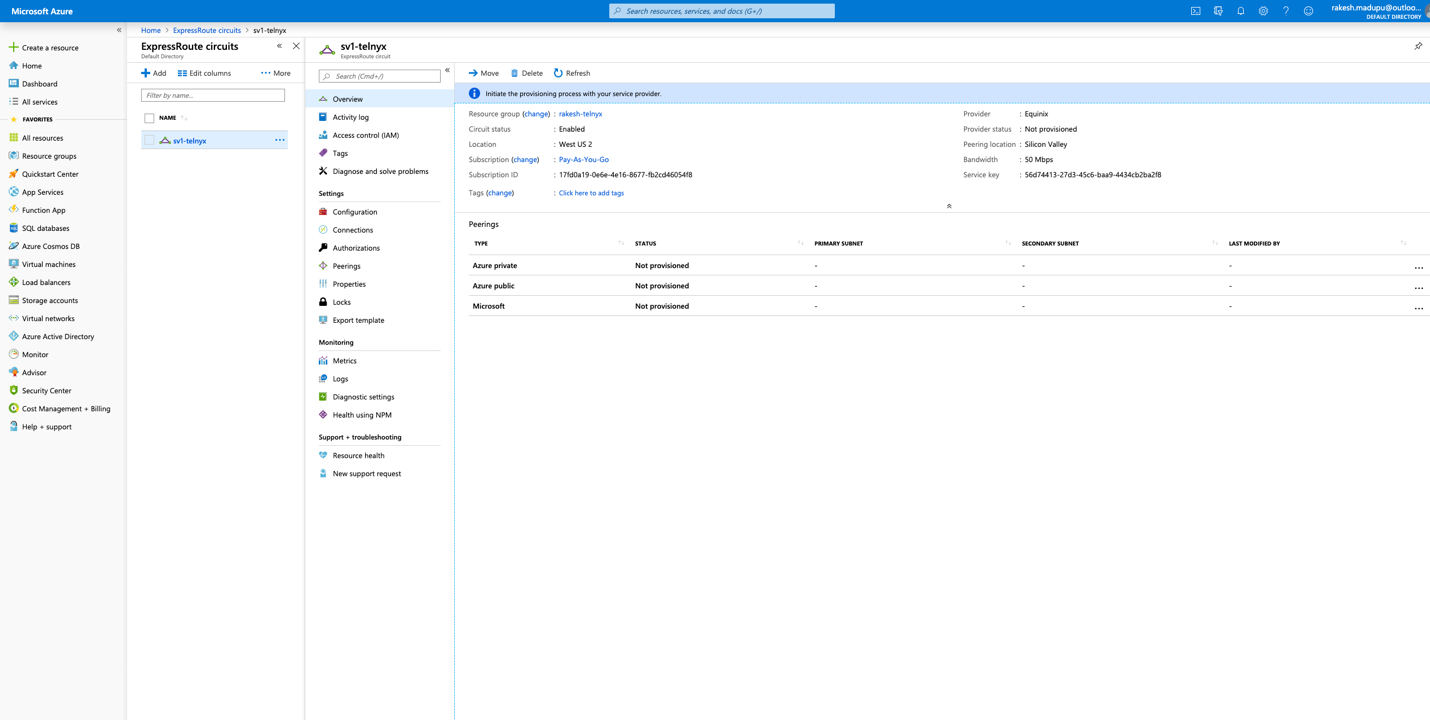Open Dashboard from left sidebar
This screenshot has width=1430, height=720.
click(x=40, y=84)
